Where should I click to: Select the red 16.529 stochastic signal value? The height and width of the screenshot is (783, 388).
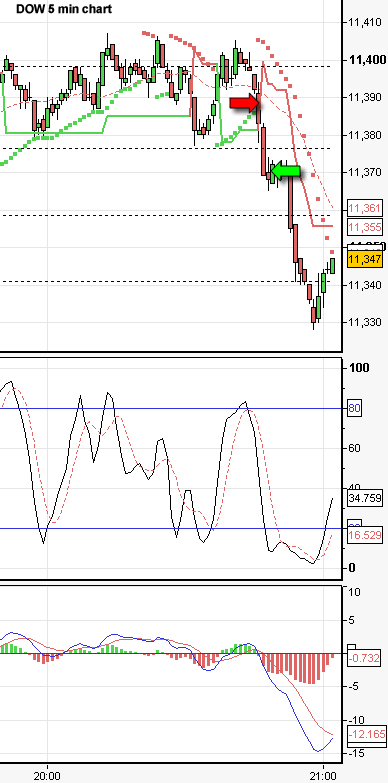[x=365, y=535]
